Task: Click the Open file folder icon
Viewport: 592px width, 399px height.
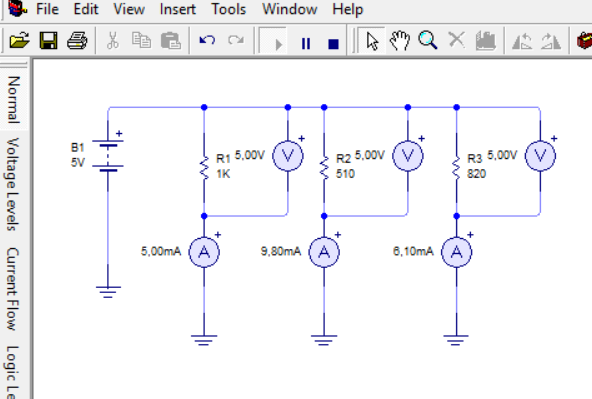Action: tap(20, 40)
